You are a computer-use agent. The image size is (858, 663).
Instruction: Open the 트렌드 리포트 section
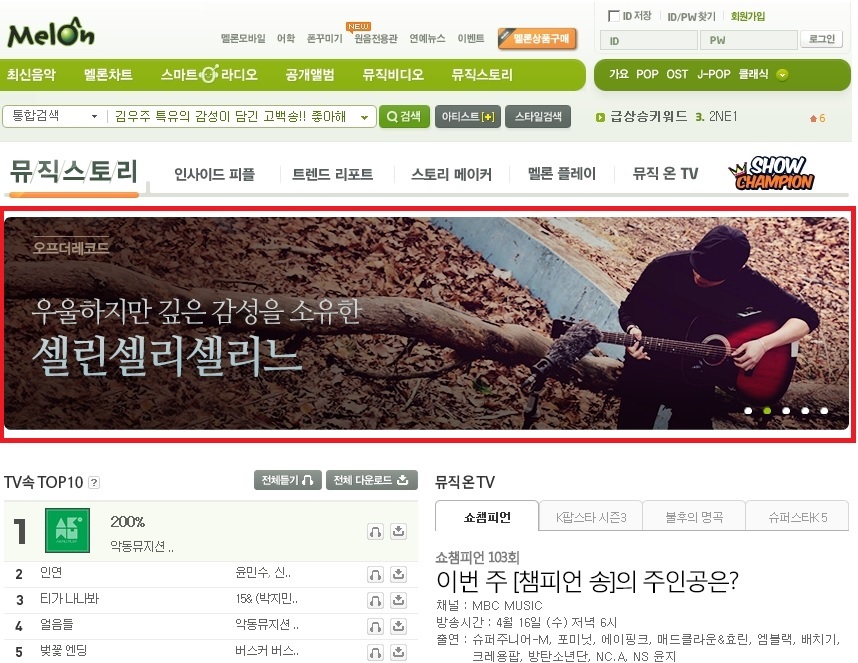332,174
